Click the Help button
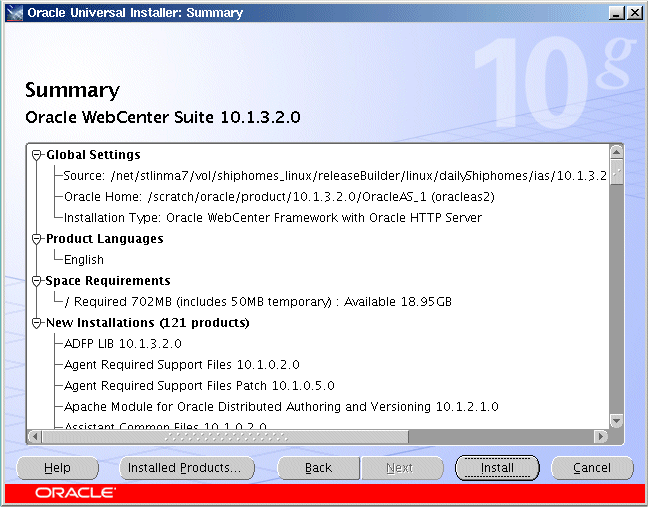Image resolution: width=648 pixels, height=507 pixels. (57, 468)
